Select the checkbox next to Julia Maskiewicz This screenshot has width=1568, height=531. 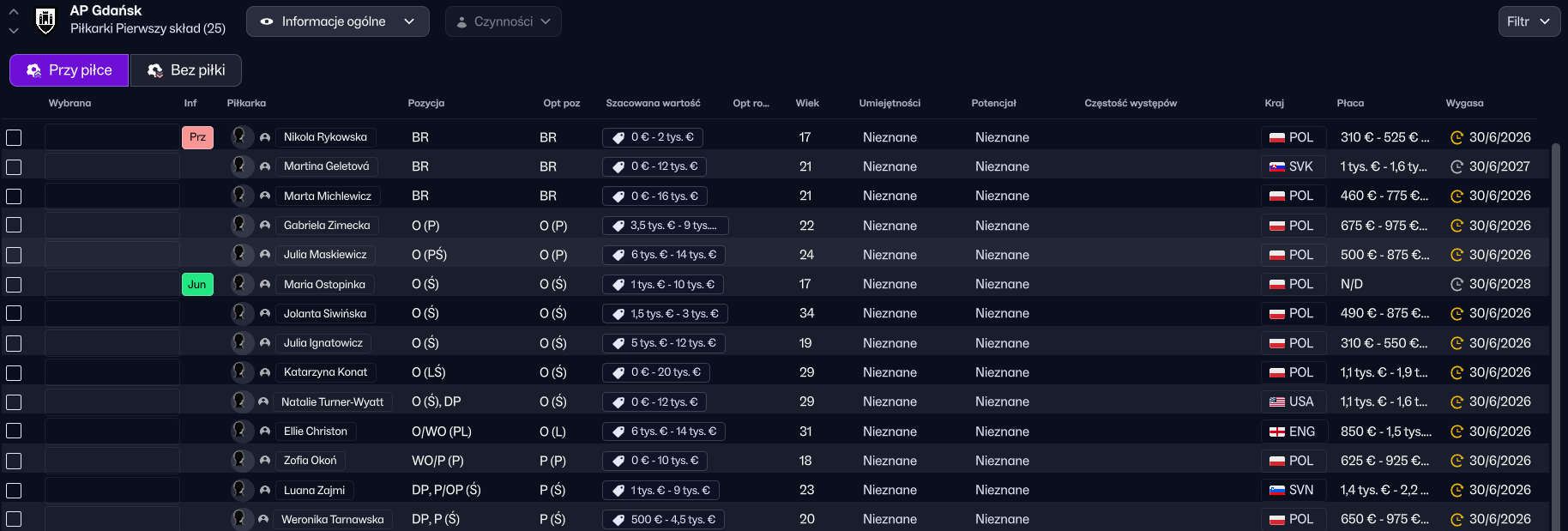(x=14, y=255)
